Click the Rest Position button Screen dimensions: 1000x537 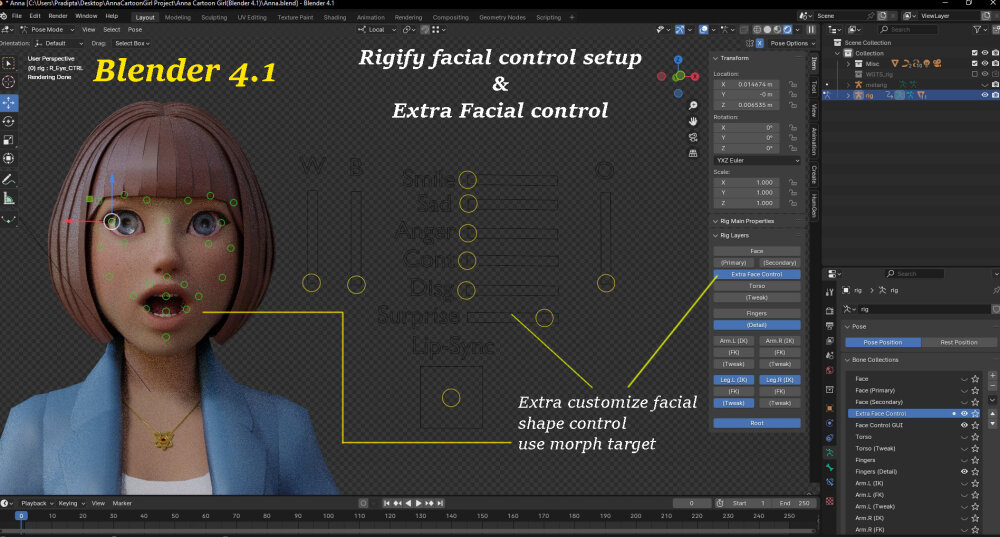pos(959,342)
